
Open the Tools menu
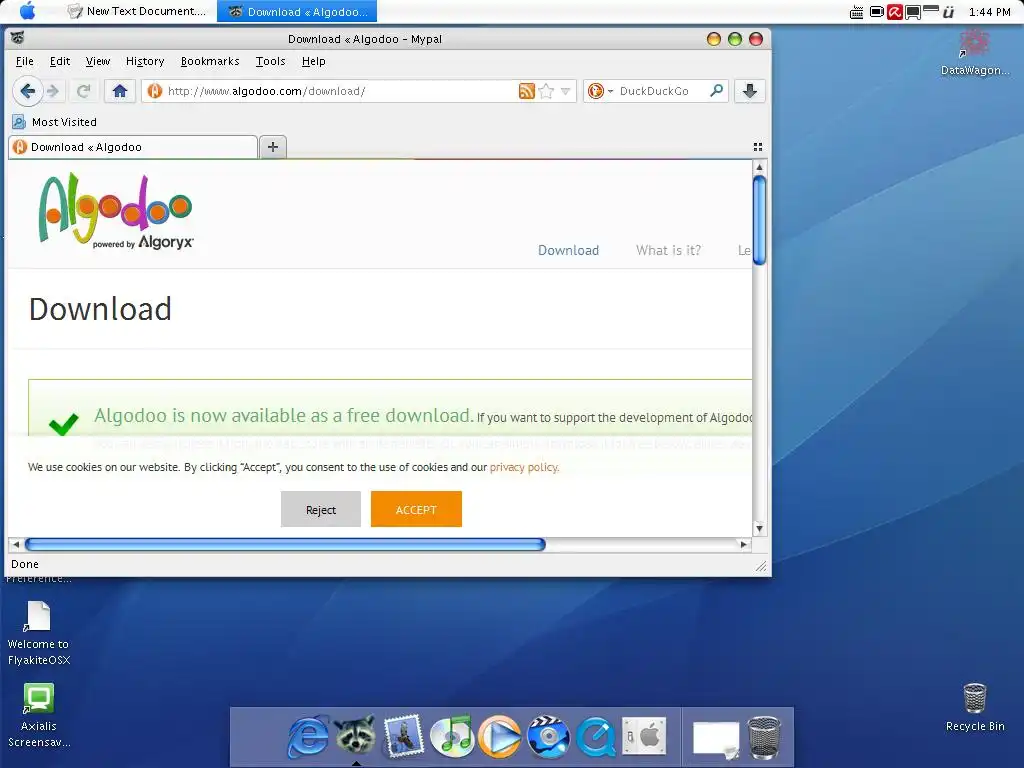(x=270, y=61)
